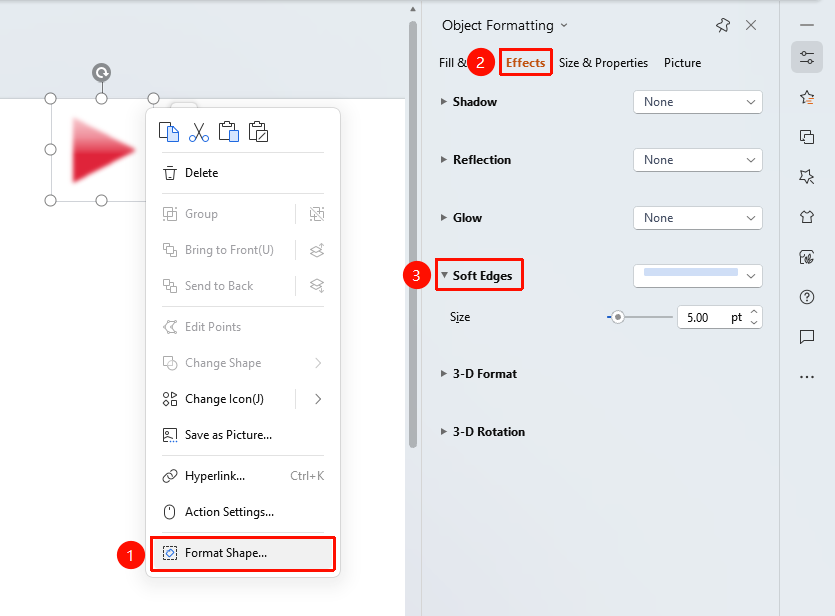Pin the Object Formatting panel
The height and width of the screenshot is (616, 835).
click(x=723, y=25)
